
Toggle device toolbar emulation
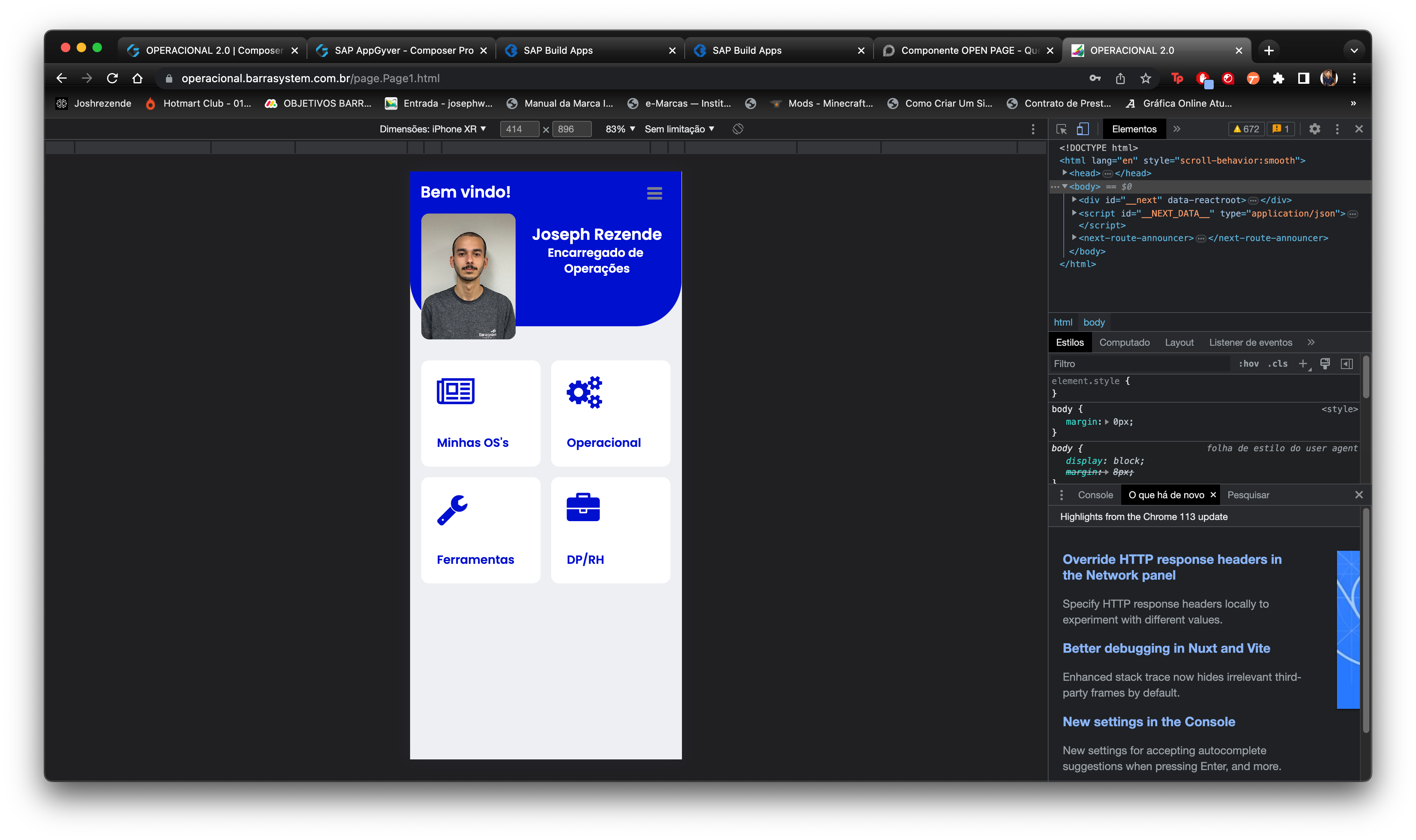pyautogui.click(x=1083, y=129)
